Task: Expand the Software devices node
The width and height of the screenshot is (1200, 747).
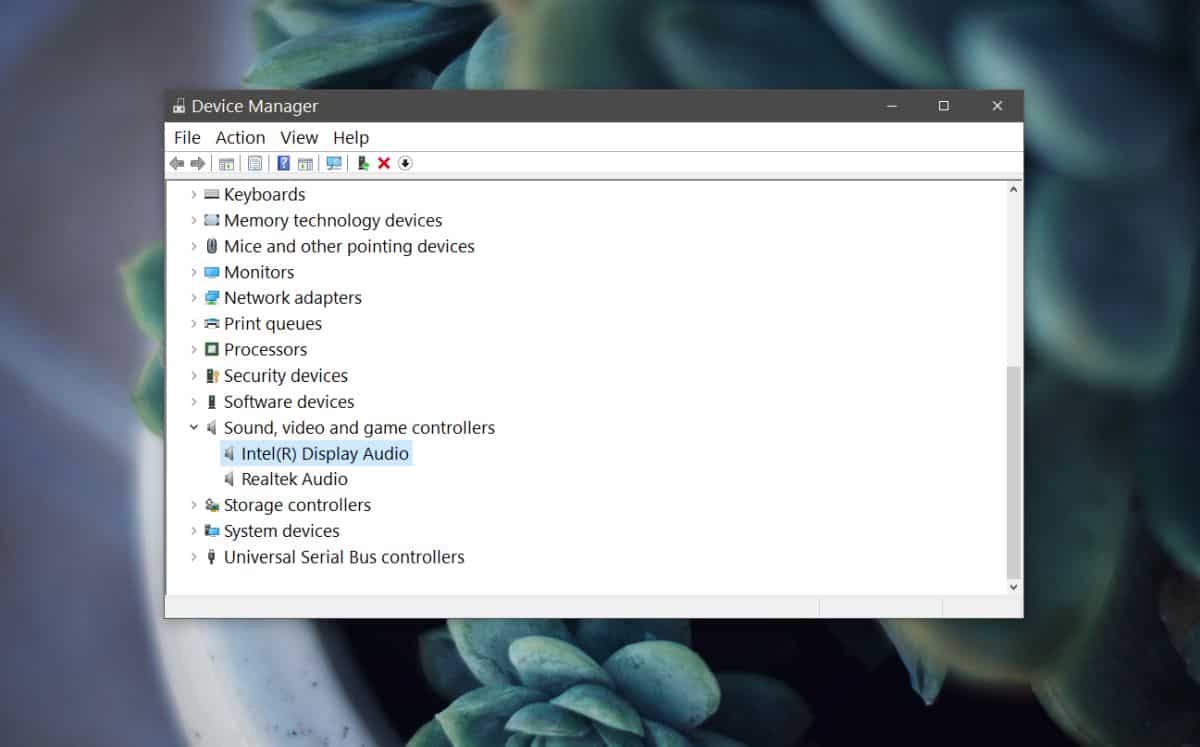Action: tap(194, 402)
